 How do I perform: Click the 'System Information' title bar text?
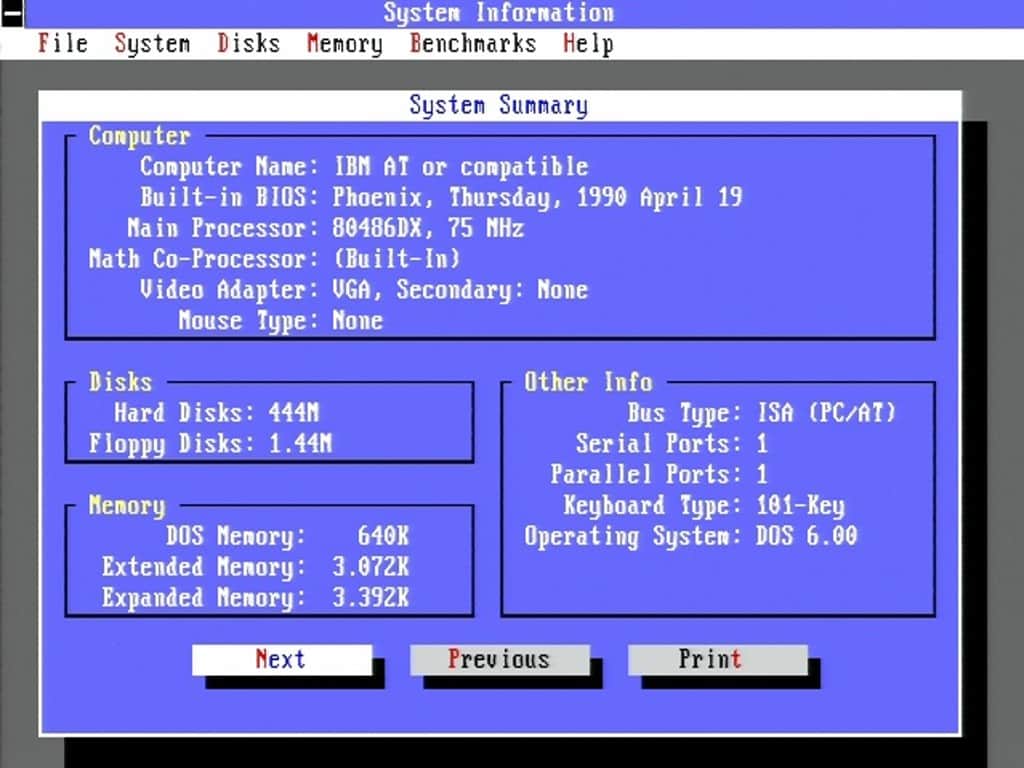[499, 13]
